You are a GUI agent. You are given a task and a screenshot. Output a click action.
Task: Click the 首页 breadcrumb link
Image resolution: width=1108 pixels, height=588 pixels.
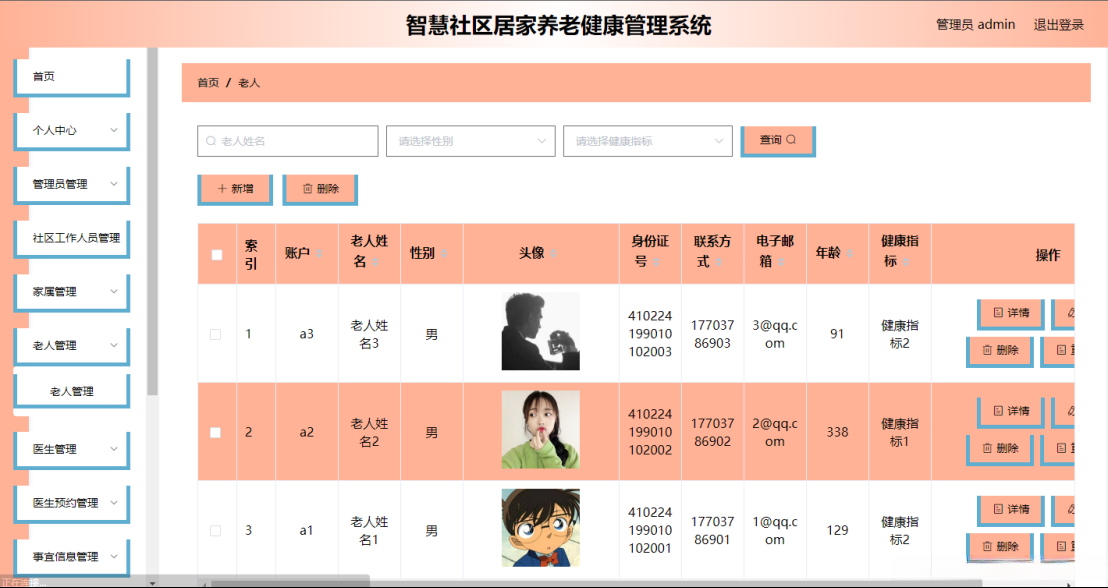(x=206, y=83)
